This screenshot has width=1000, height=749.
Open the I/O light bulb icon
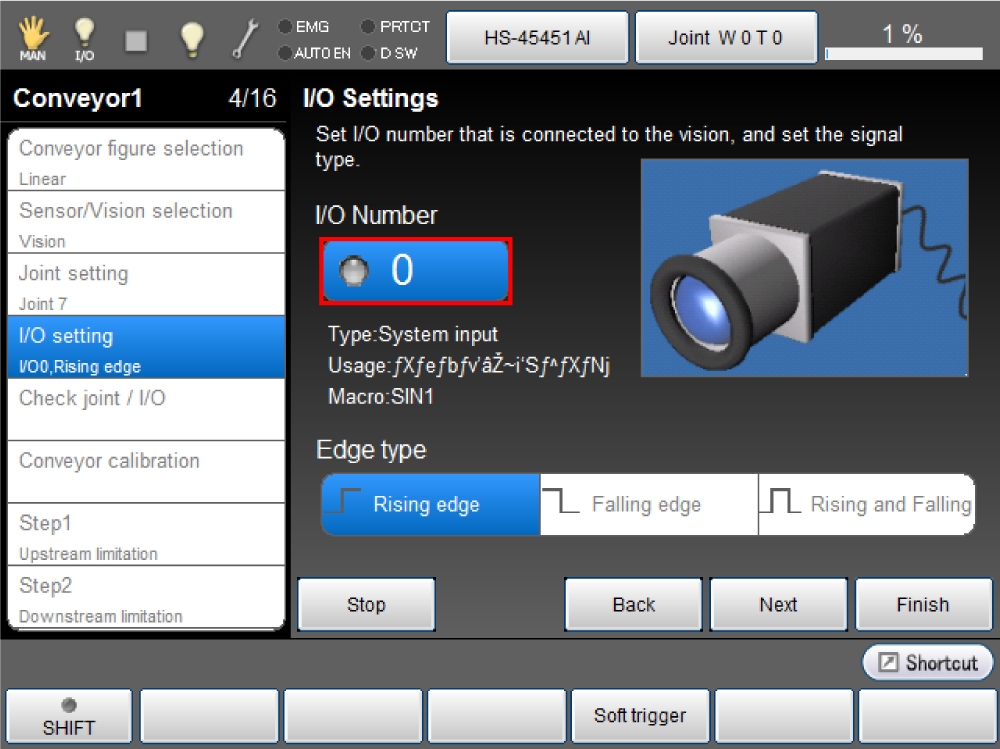click(x=85, y=38)
